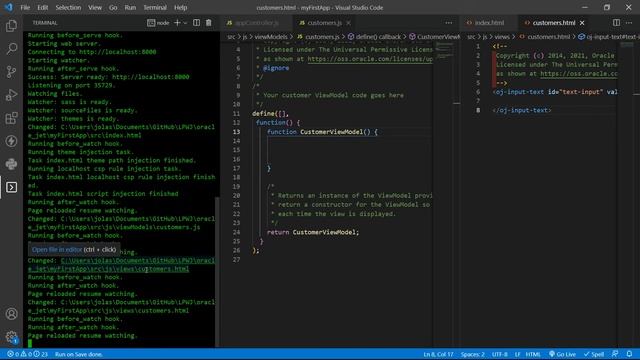Split the terminal

pyautogui.click(x=196, y=23)
